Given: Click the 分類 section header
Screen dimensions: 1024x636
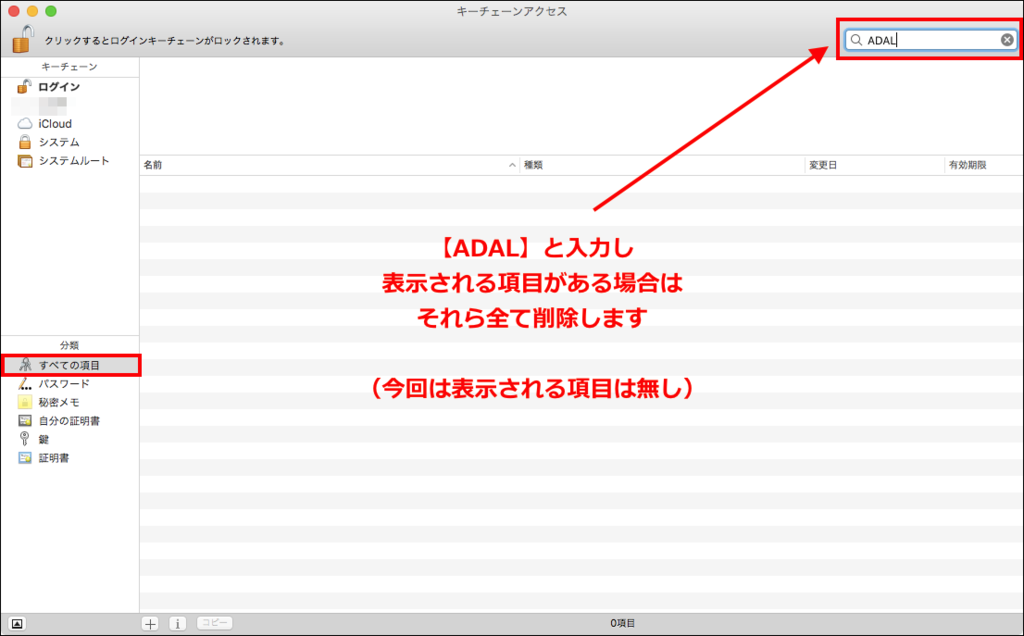Looking at the screenshot, I should tap(69, 345).
